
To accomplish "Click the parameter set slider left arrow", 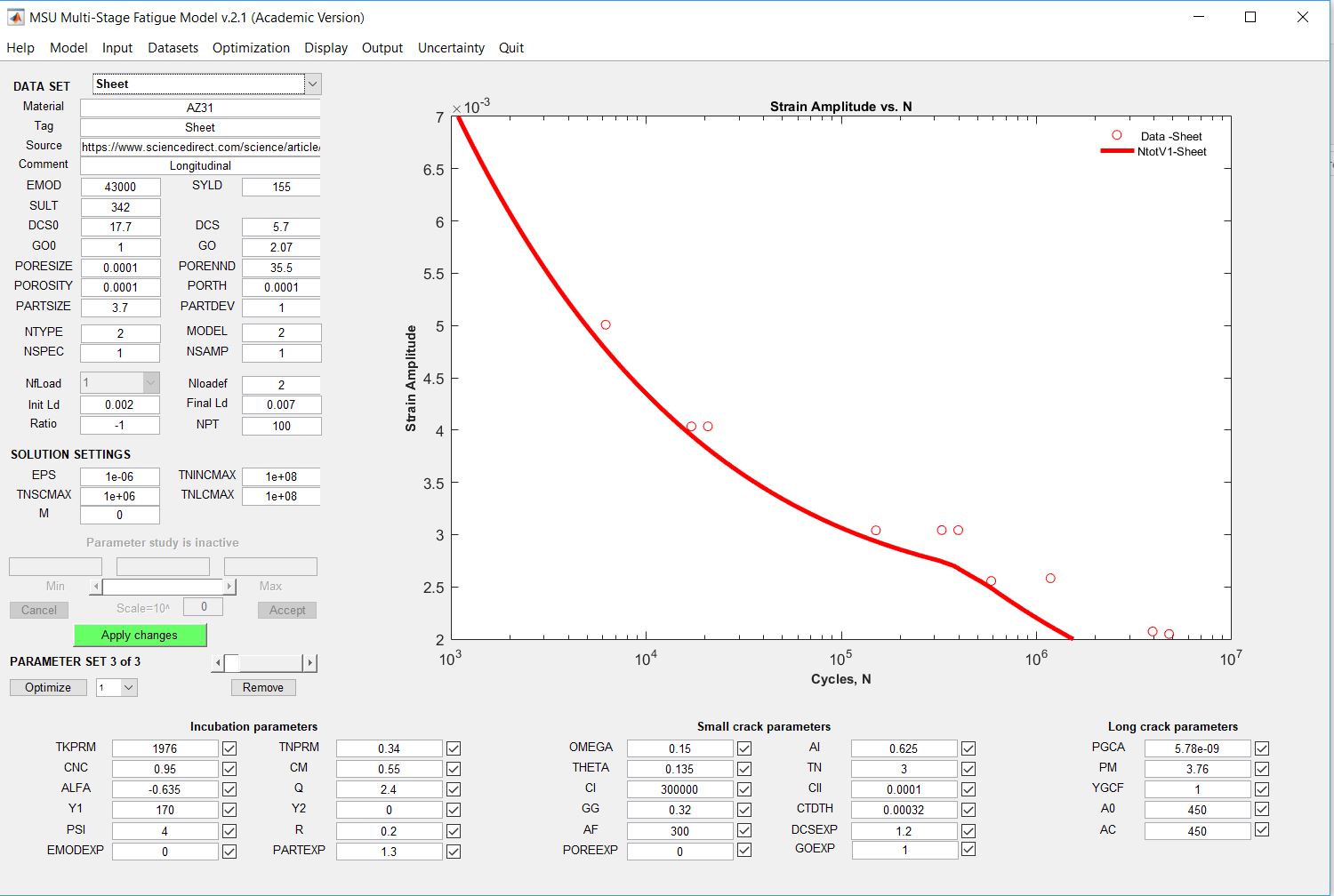I will pos(218,663).
